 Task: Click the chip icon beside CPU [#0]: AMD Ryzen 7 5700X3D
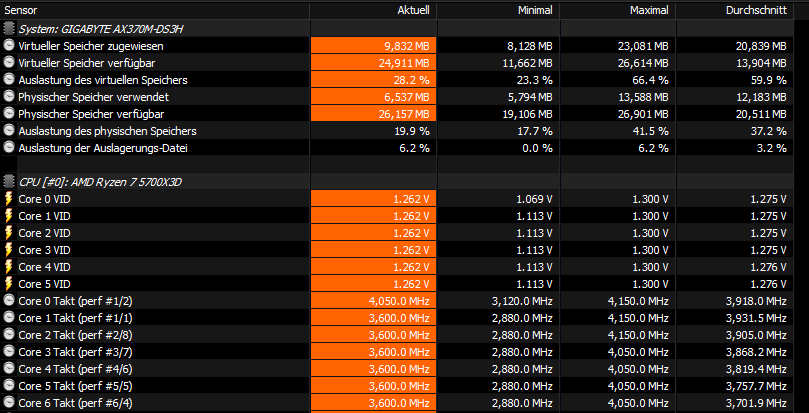[9, 182]
